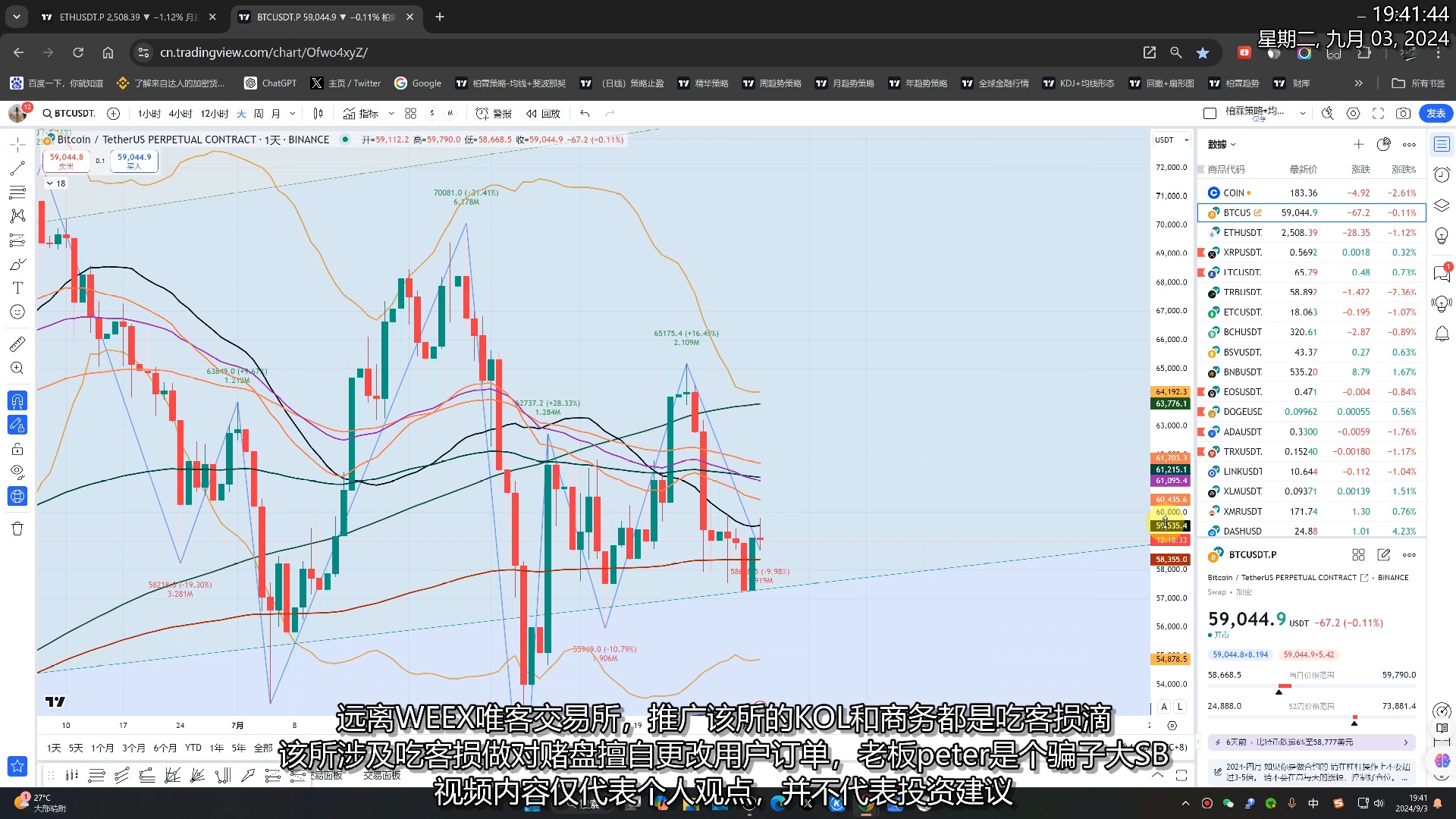Select the text annotation tool

click(x=17, y=288)
